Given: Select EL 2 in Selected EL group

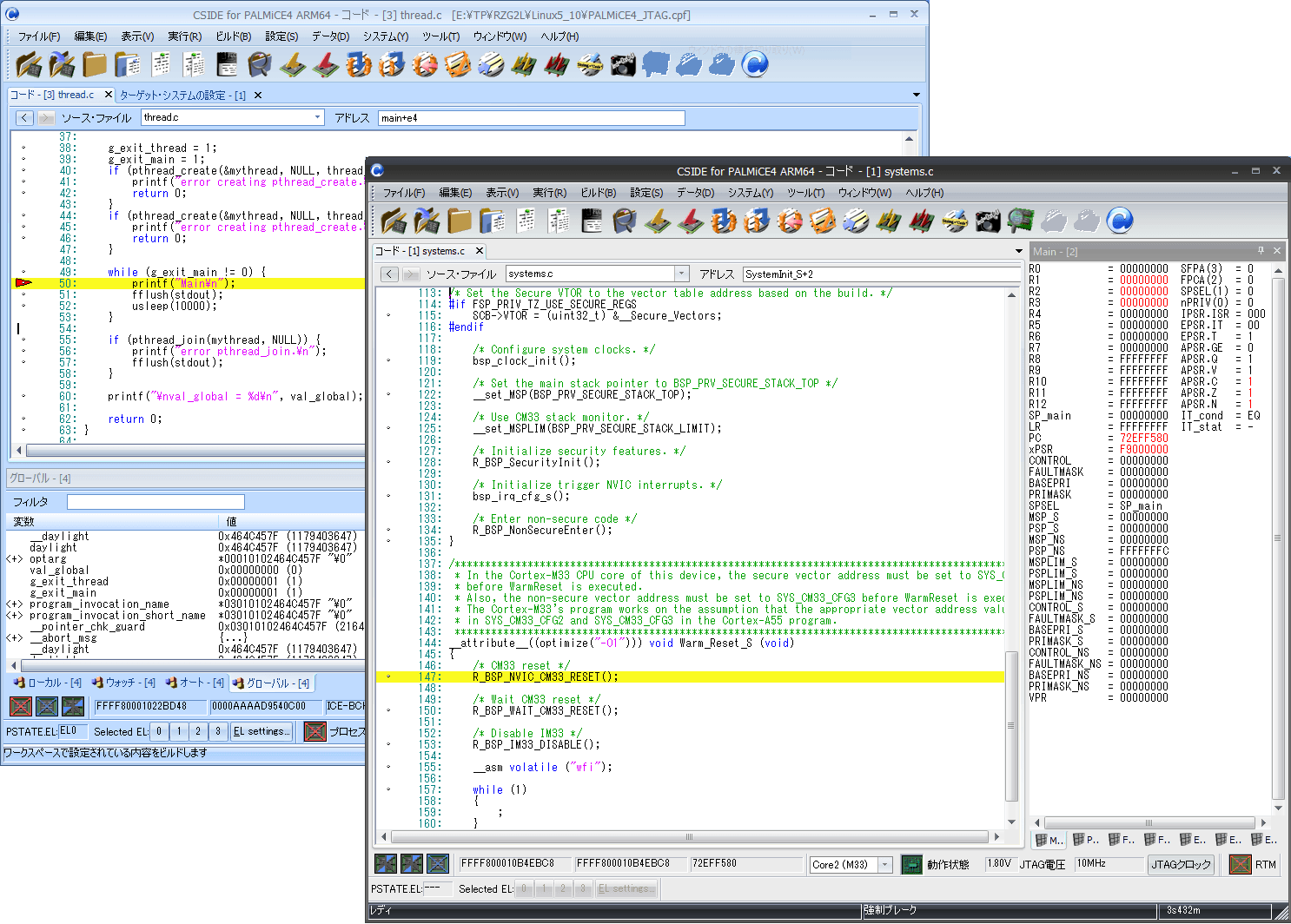Looking at the screenshot, I should point(198,732).
